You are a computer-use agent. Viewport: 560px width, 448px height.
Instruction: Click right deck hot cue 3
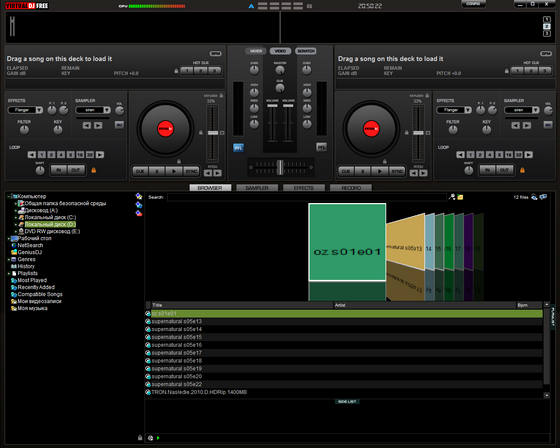click(545, 70)
